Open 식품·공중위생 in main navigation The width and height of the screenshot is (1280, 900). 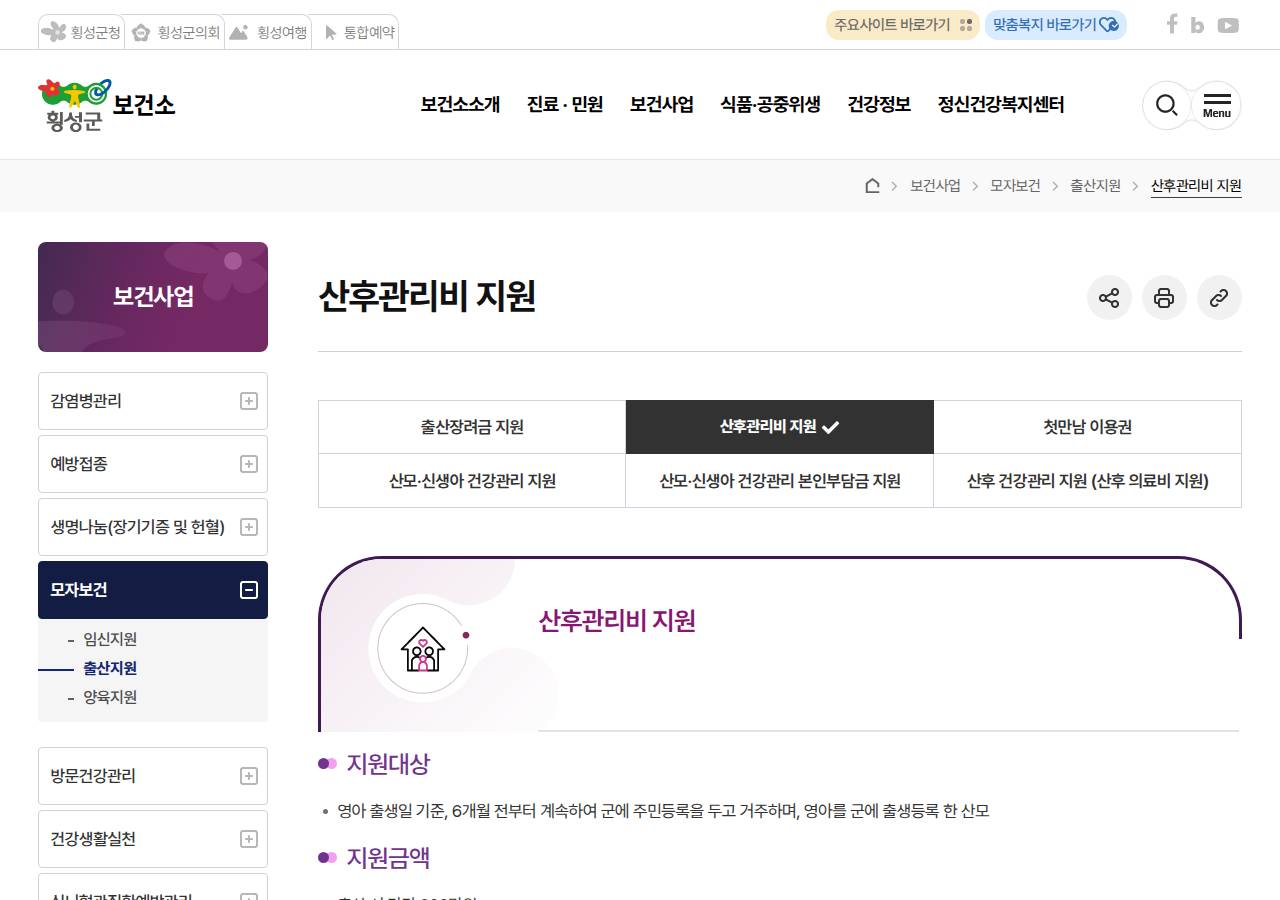click(x=770, y=104)
